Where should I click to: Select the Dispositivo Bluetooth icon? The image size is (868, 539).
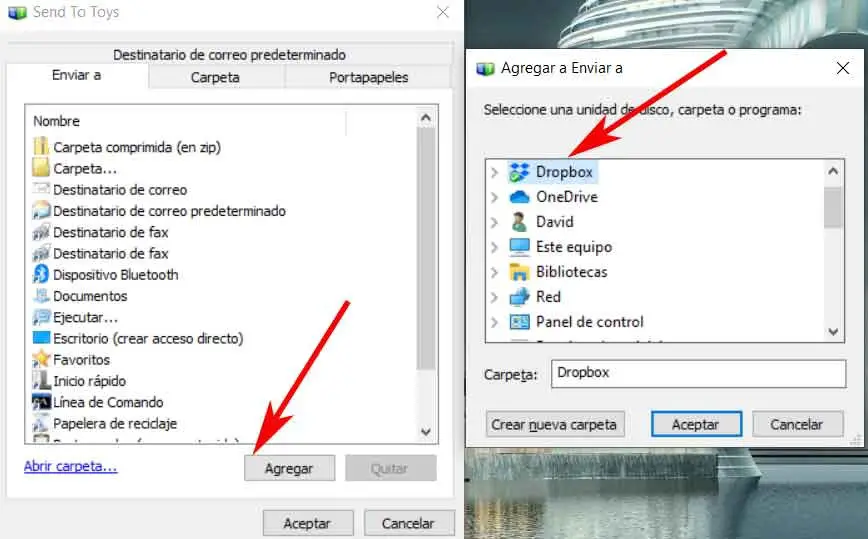[x=41, y=274]
